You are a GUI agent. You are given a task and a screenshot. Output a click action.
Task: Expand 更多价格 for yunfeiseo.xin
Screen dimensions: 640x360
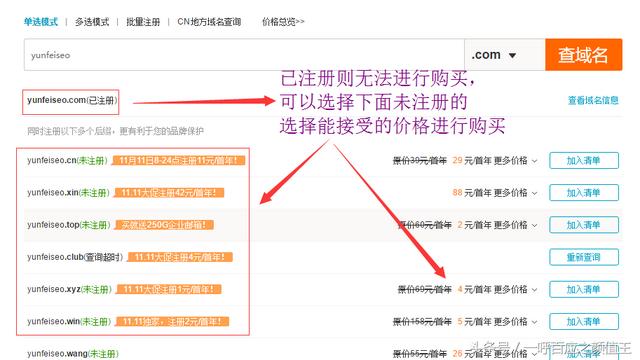point(516,193)
